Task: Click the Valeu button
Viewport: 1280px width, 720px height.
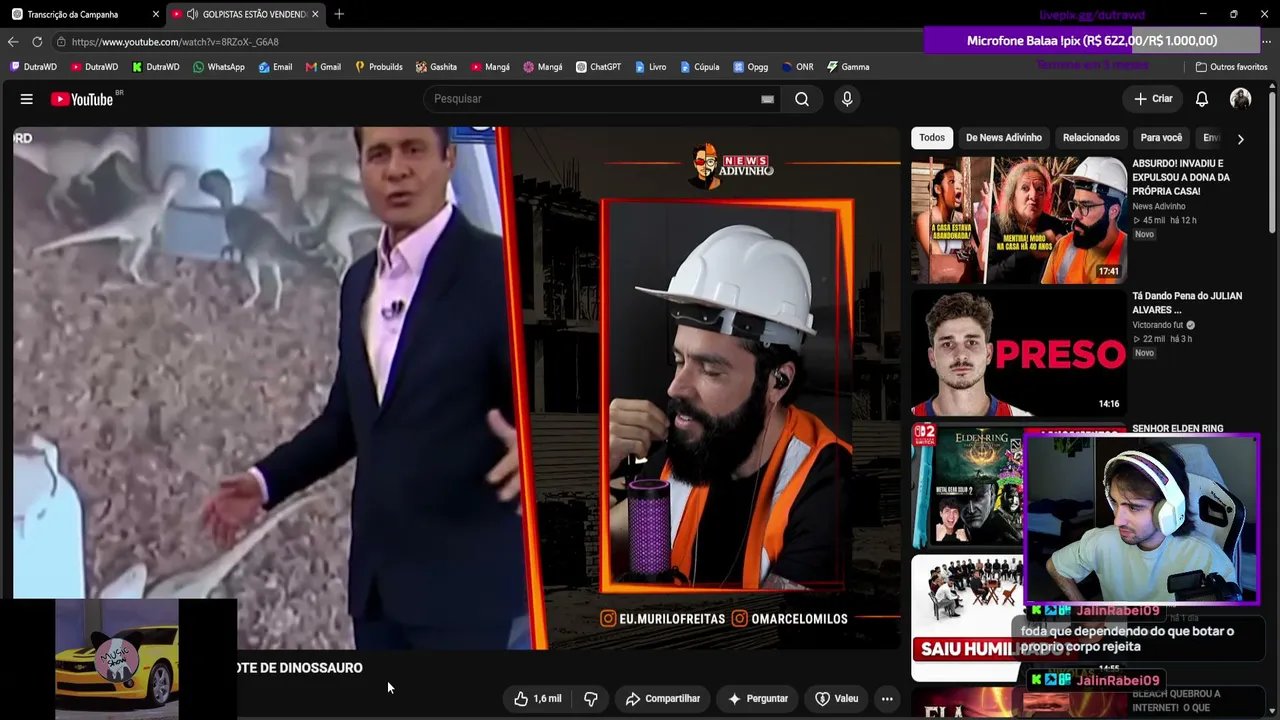Action: click(837, 699)
